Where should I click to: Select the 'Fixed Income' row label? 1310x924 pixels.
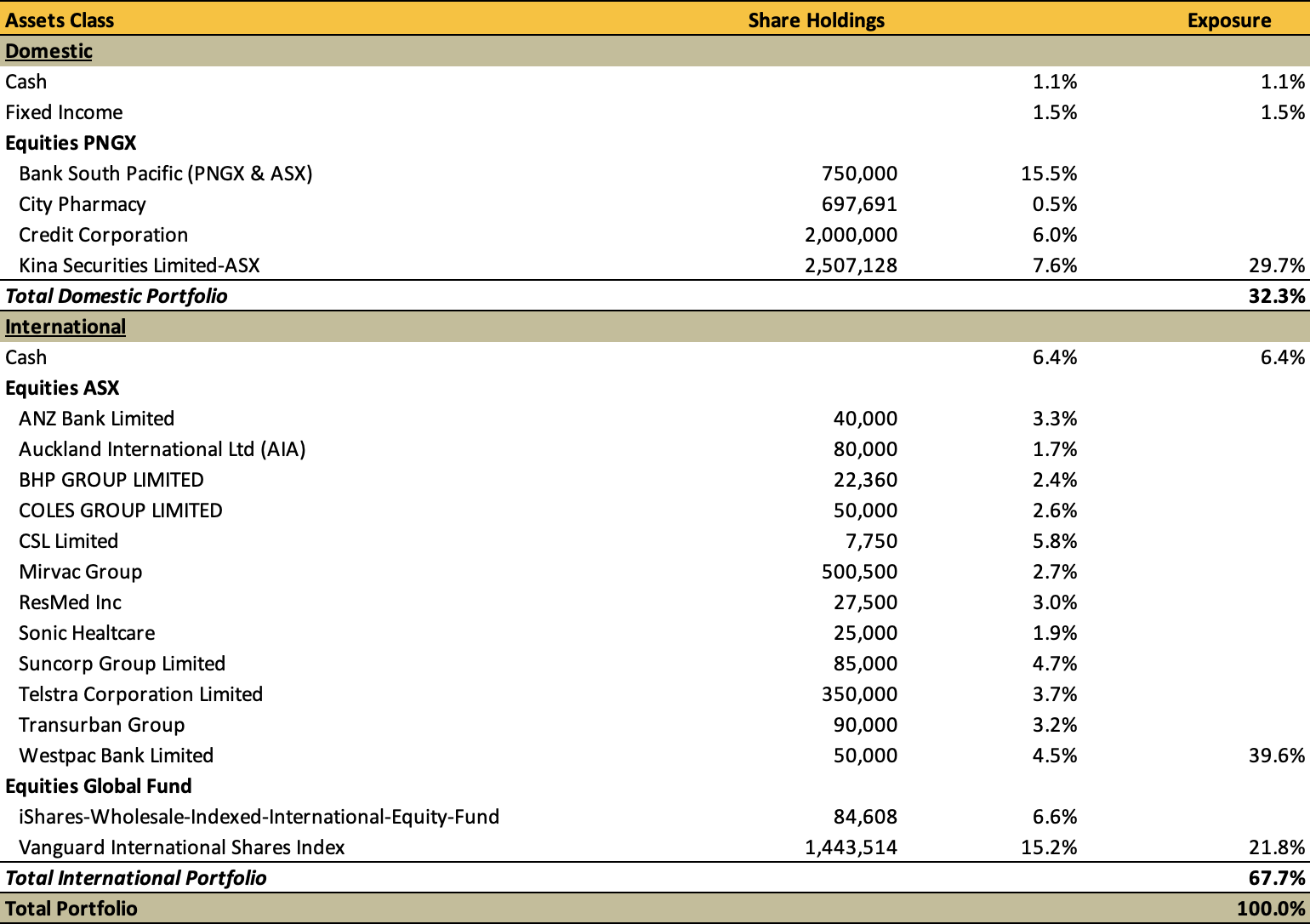[64, 112]
